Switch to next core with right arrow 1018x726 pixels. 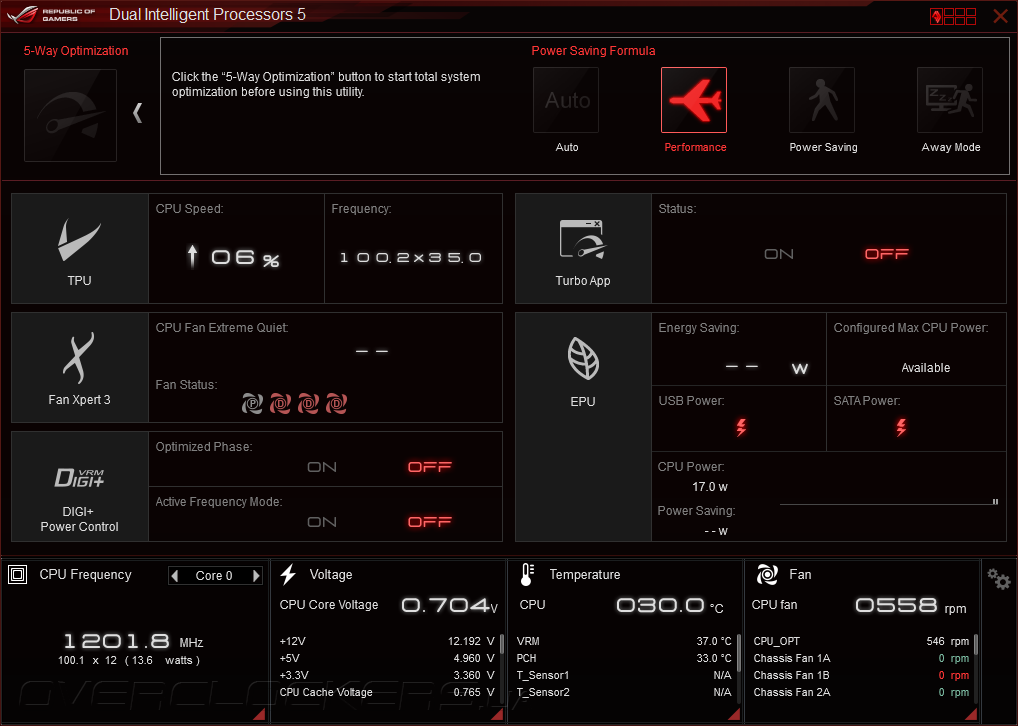click(x=256, y=575)
